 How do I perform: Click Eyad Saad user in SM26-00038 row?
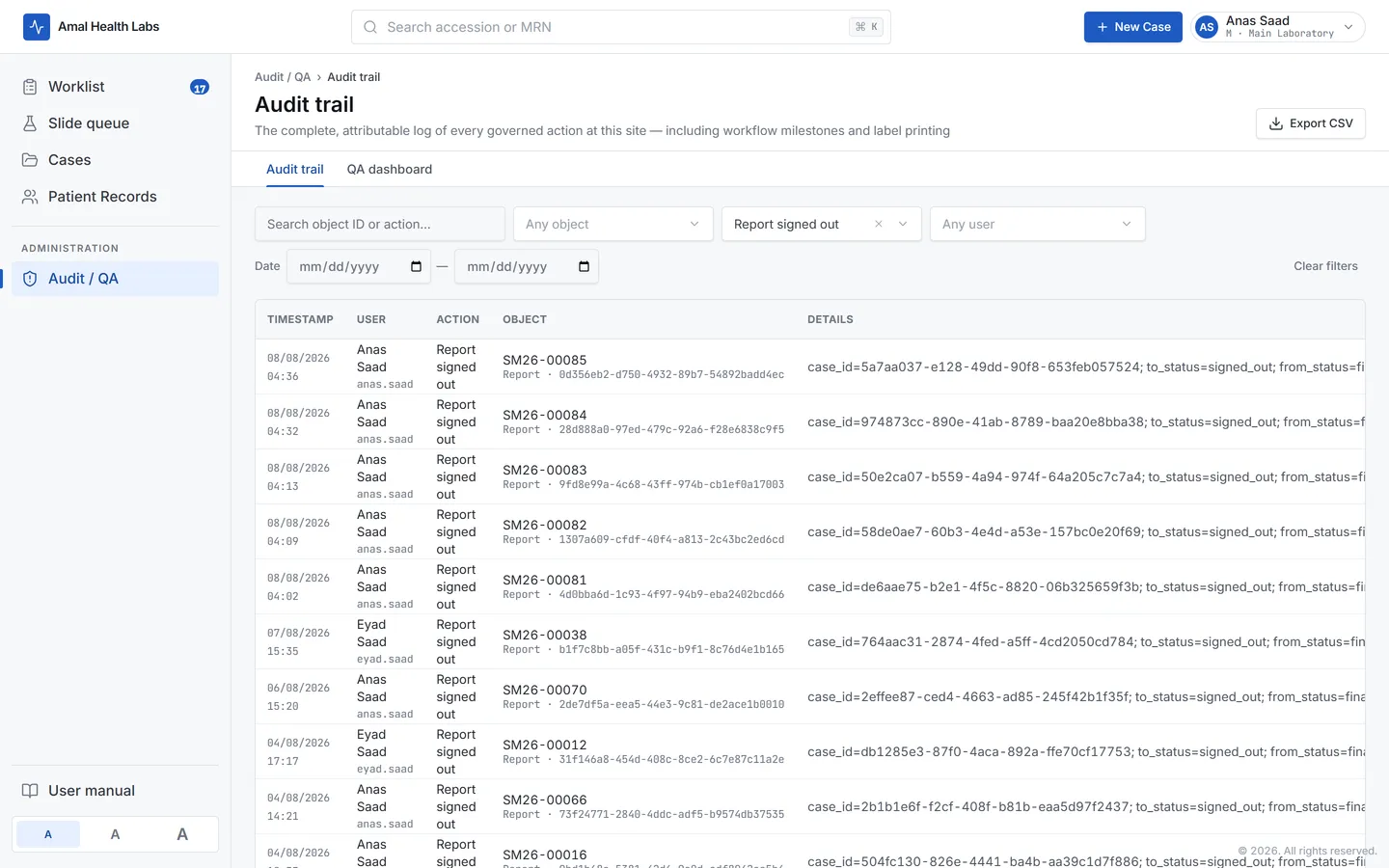click(372, 634)
